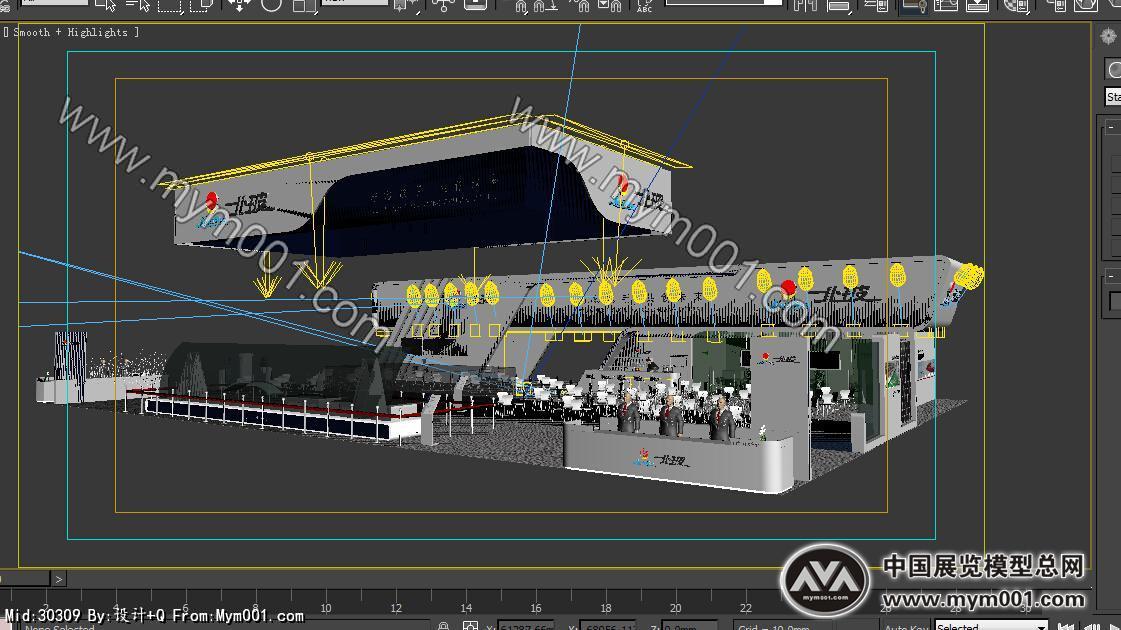This screenshot has height=630, width=1121.
Task: Open the Curve Editor icon
Action: (x=945, y=6)
